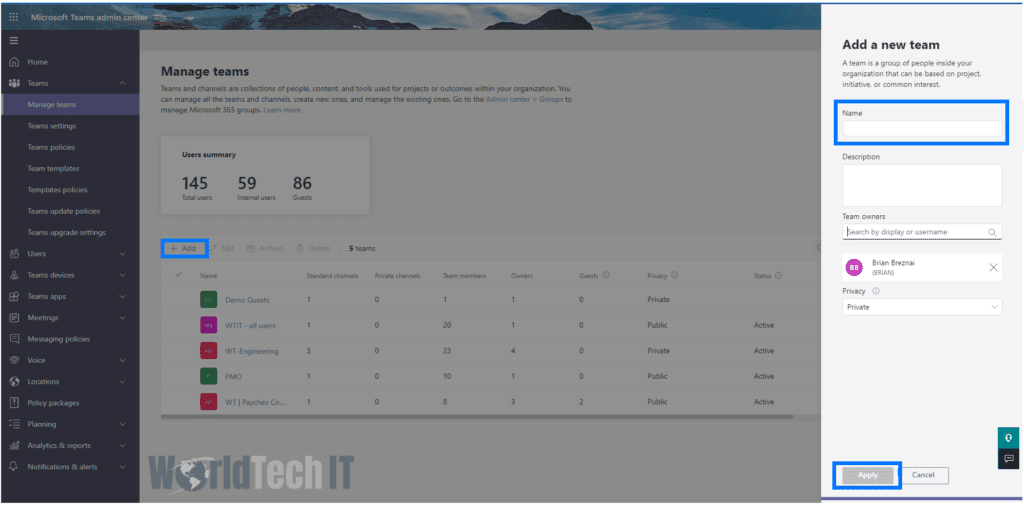1024x505 pixels.
Task: Collapse the Teams section chevron
Action: 122,84
